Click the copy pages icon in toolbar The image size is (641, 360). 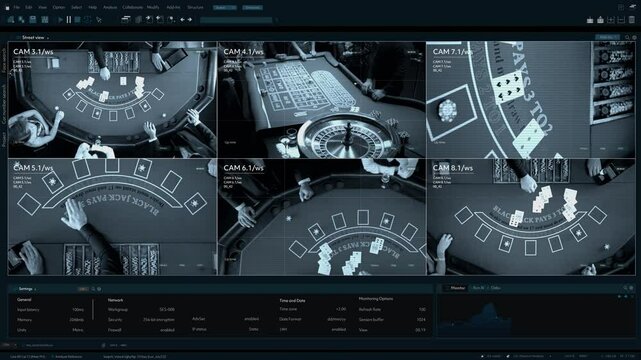138,19
